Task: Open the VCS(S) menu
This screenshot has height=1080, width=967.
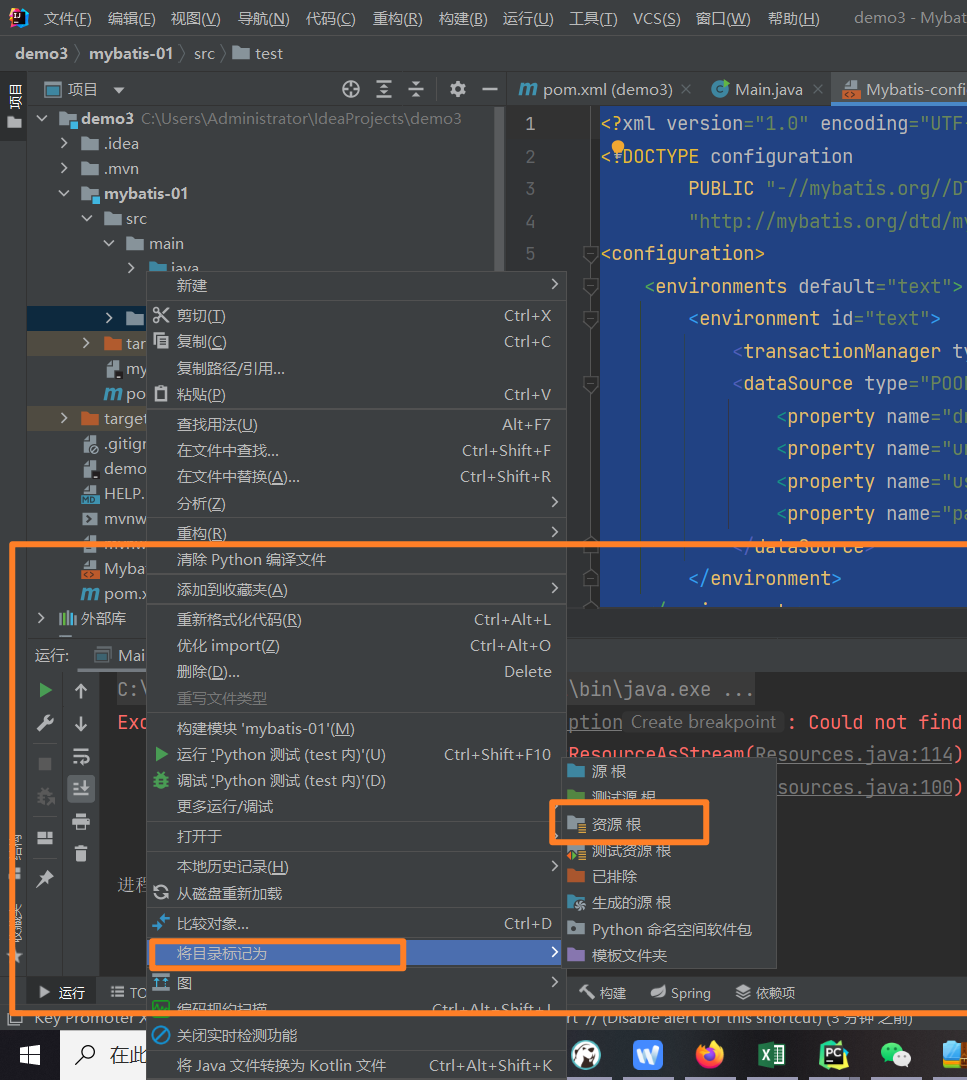Action: [656, 19]
